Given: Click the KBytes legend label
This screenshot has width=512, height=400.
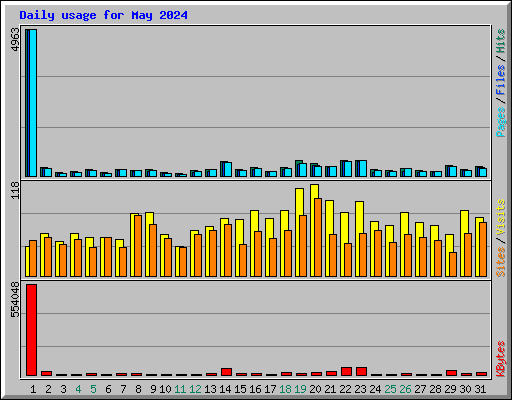Looking at the screenshot, I should [501, 359].
